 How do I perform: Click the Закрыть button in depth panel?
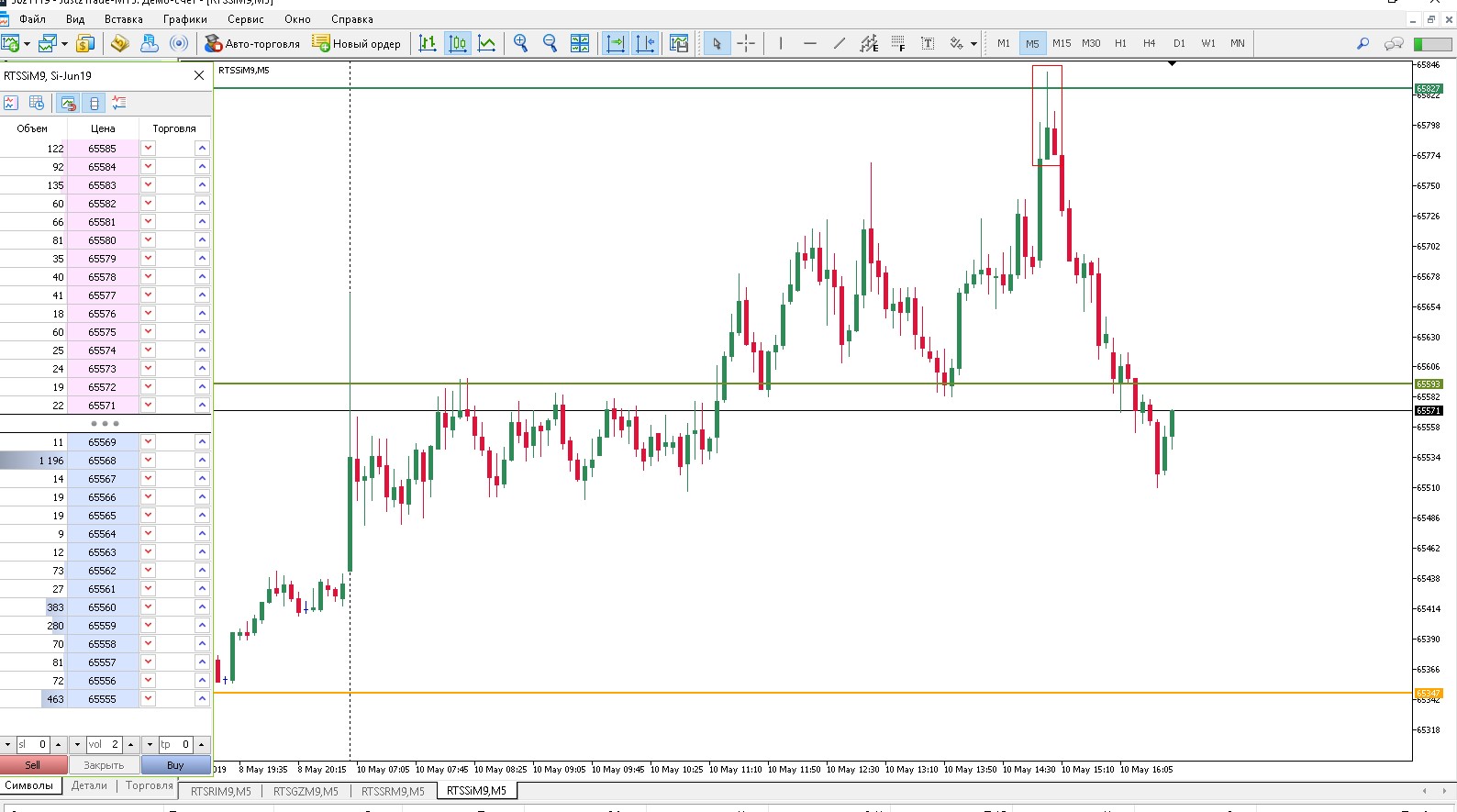click(104, 765)
